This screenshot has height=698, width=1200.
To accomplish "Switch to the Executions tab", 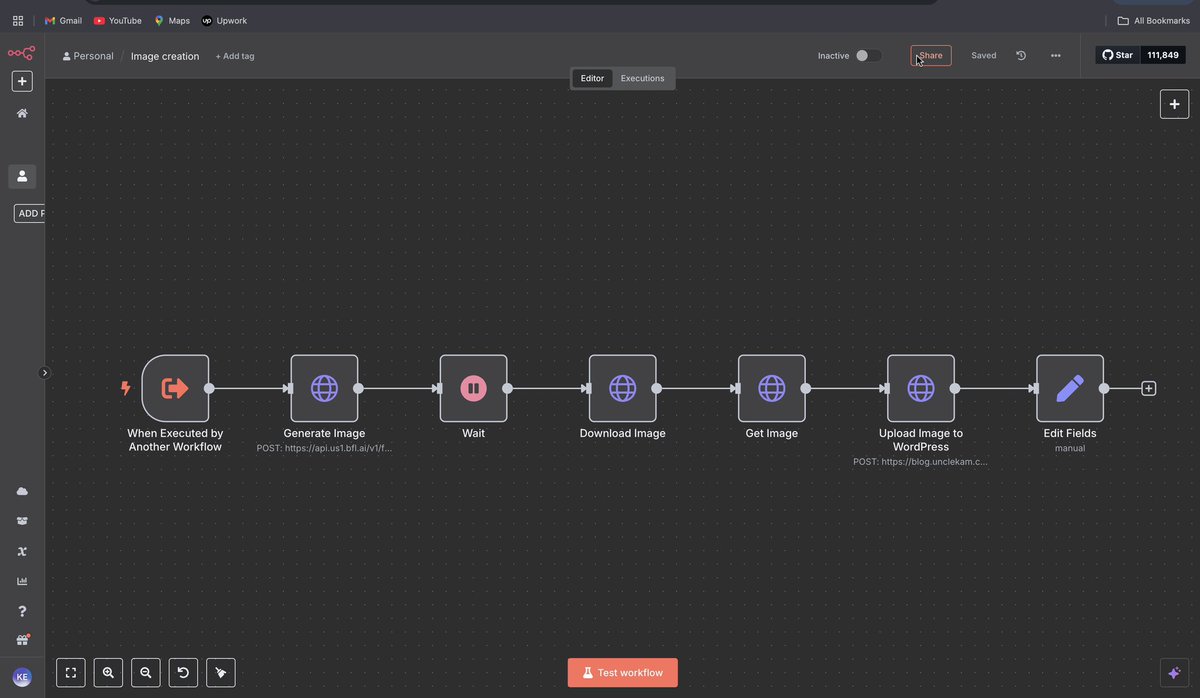I will click(x=642, y=77).
